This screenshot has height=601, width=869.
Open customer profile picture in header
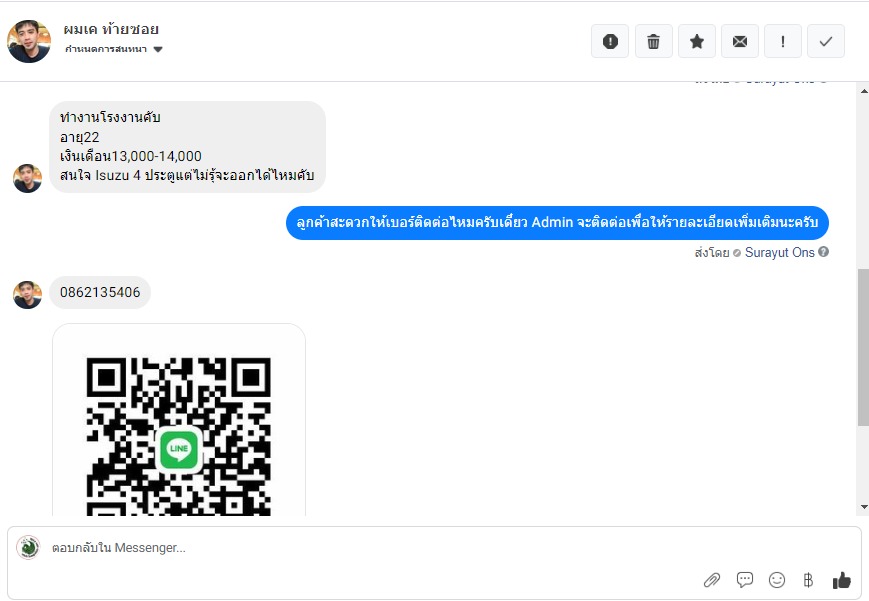[29, 41]
